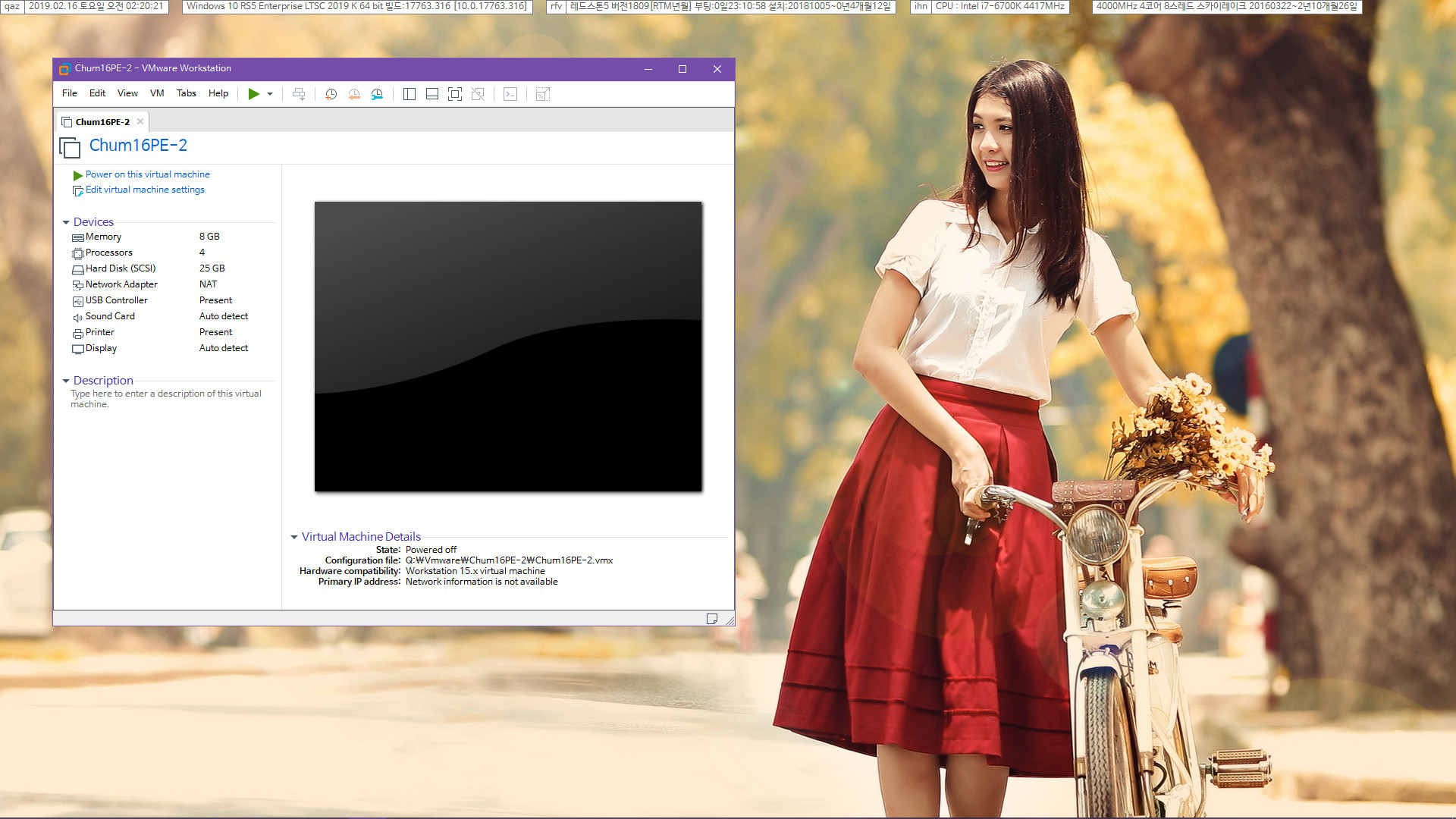Click the revert to snapshot icon
1456x819 pixels.
(x=354, y=94)
